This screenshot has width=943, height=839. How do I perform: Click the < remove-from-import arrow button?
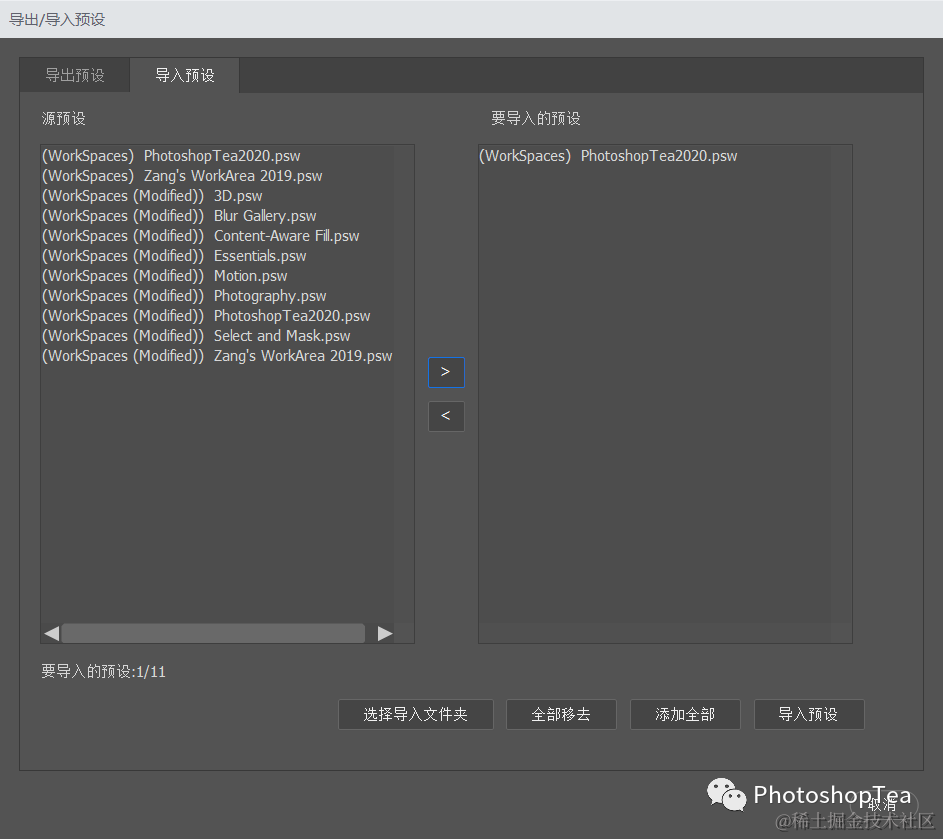tap(446, 416)
